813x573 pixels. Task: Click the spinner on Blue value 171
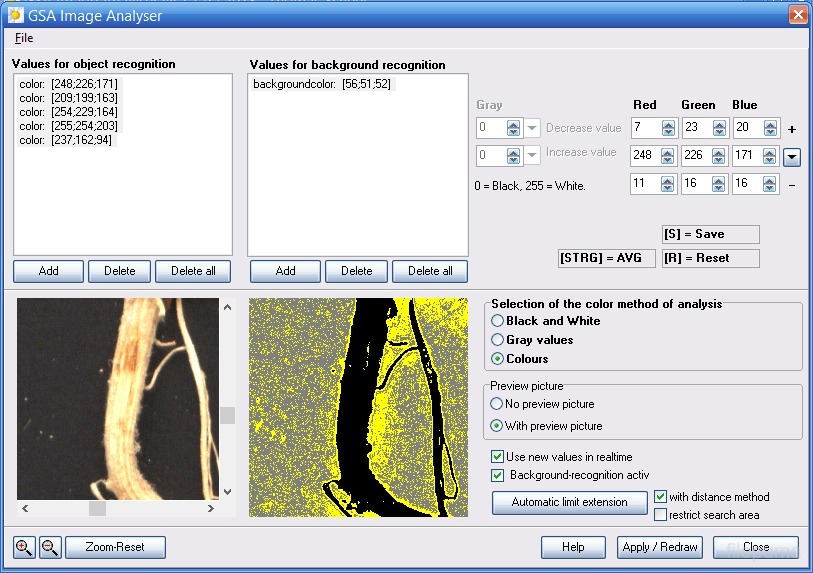pos(770,157)
